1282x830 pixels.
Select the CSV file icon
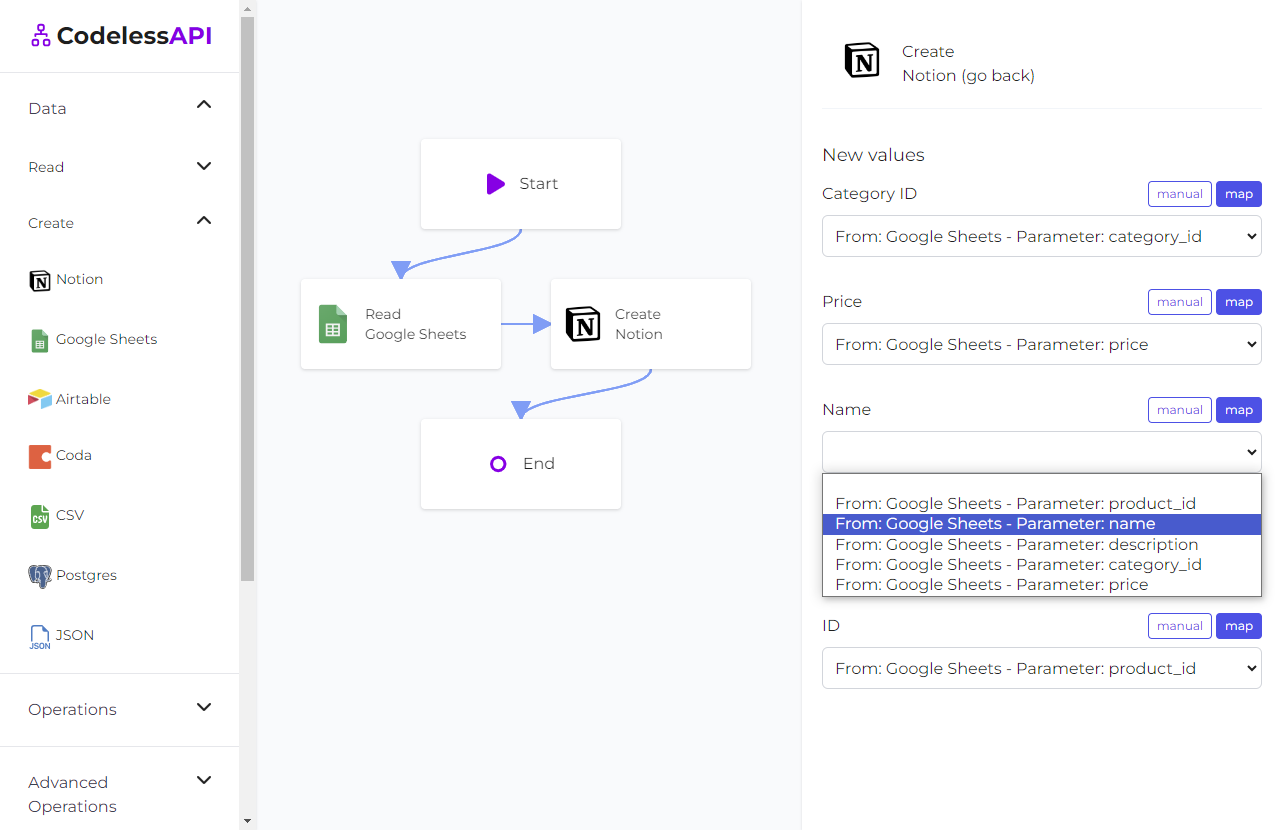tap(40, 516)
